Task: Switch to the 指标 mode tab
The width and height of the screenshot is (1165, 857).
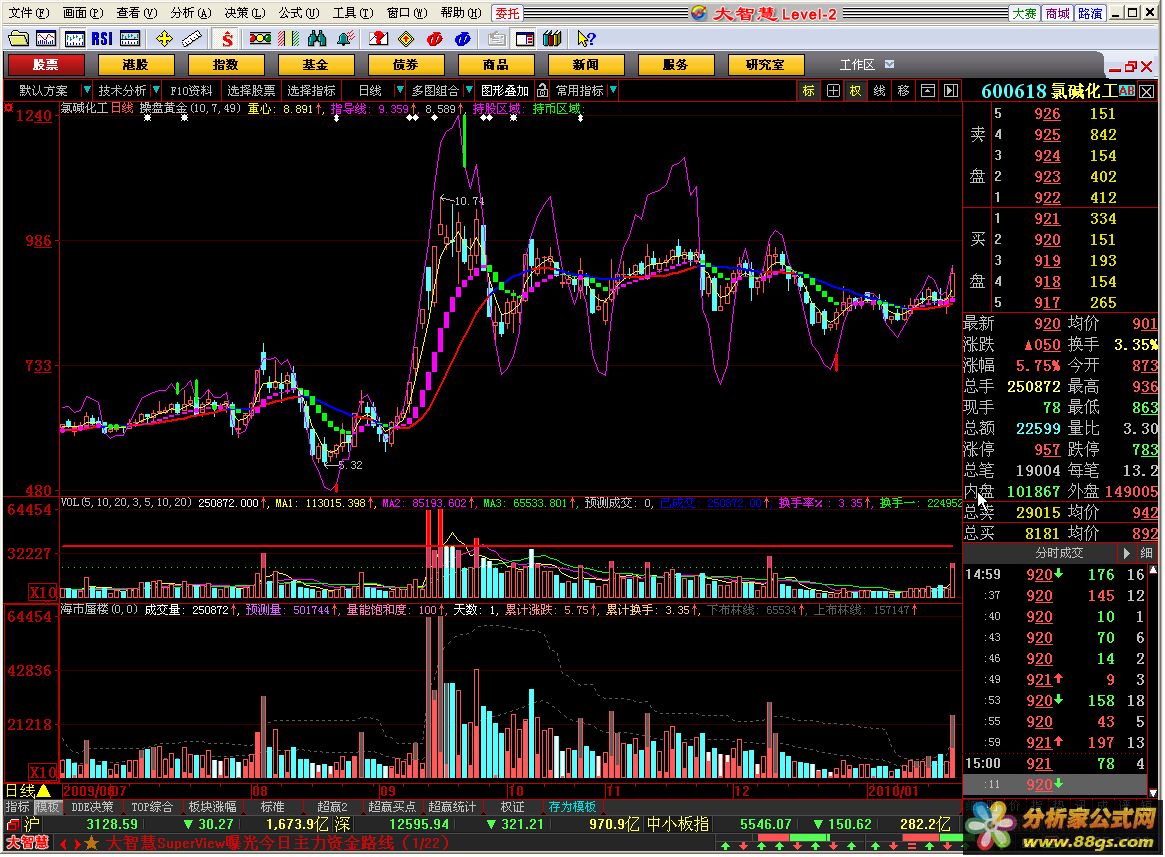Action: tap(18, 807)
